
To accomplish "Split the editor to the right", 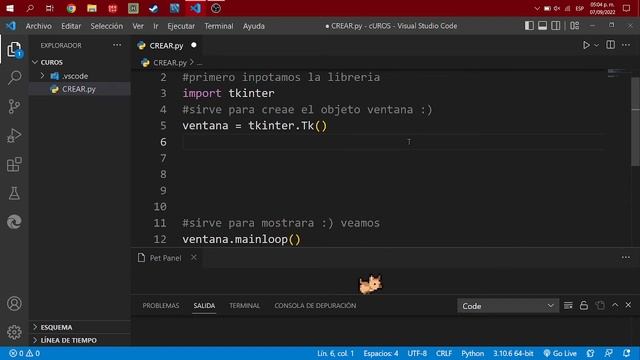I will (611, 45).
